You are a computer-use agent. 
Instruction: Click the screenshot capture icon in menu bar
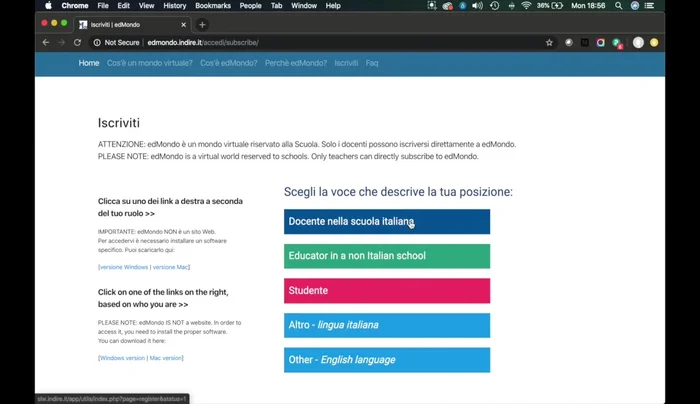coord(432,6)
